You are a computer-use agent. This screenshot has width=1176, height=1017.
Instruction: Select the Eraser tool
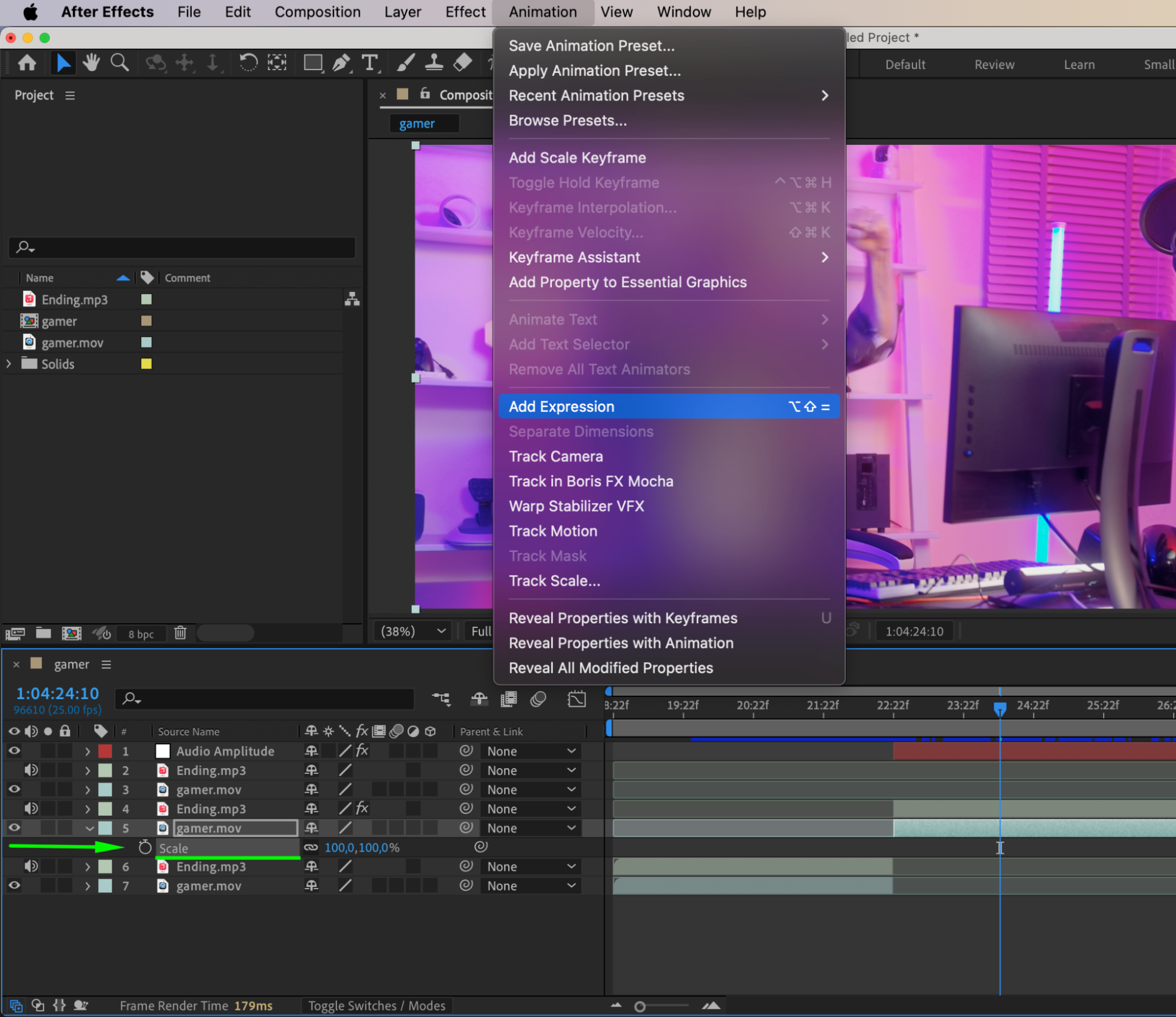tap(463, 62)
